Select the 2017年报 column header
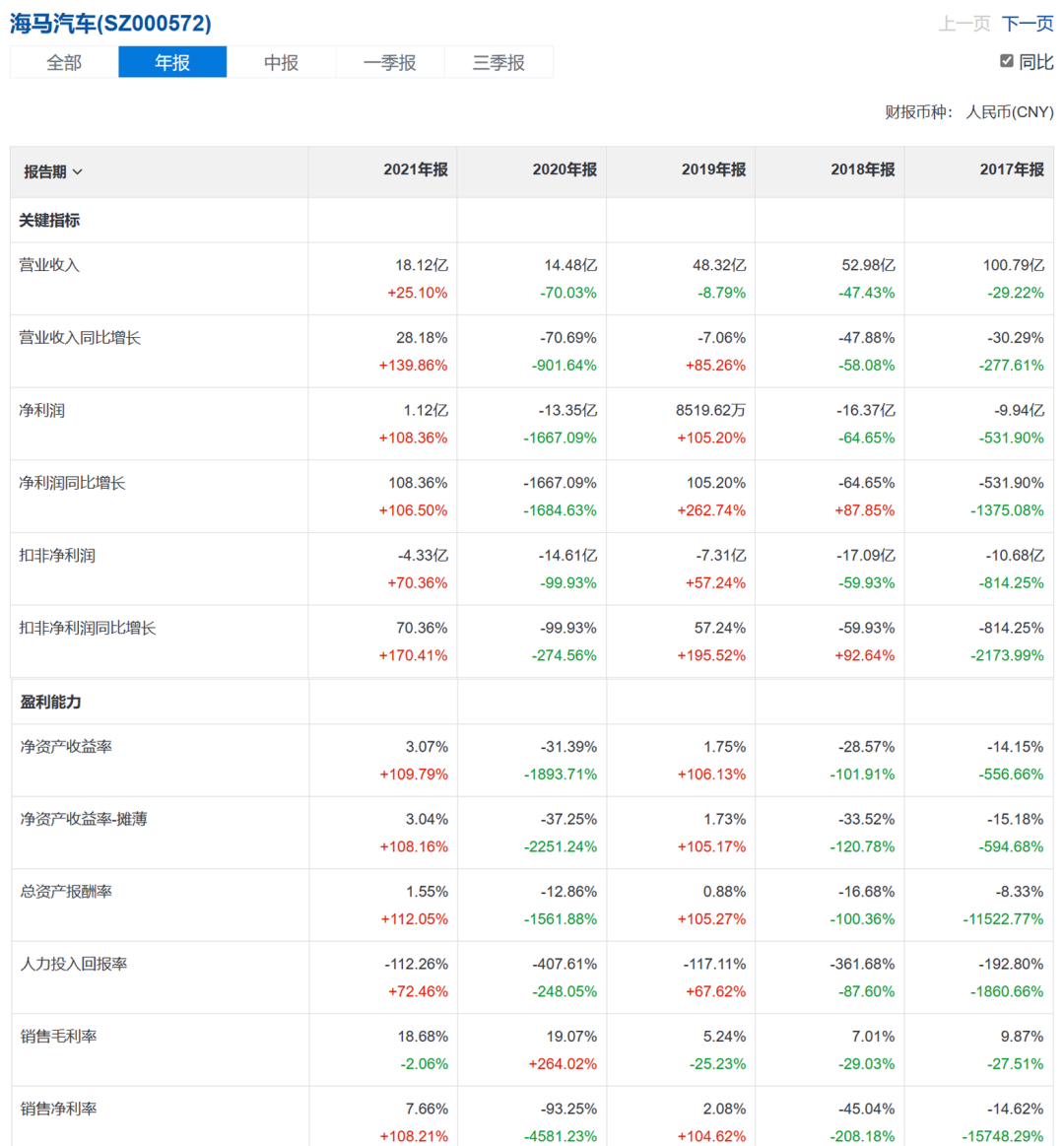Screen dimensions: 1064x1146 point(1011,170)
